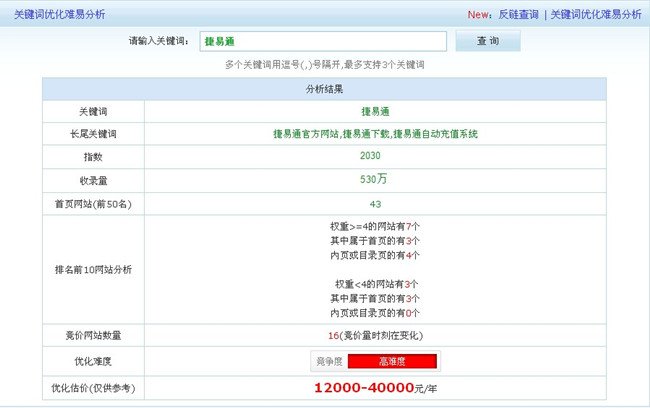This screenshot has height=408, width=650.
Task: Click the bidding sites count 16
Action: pos(332,335)
